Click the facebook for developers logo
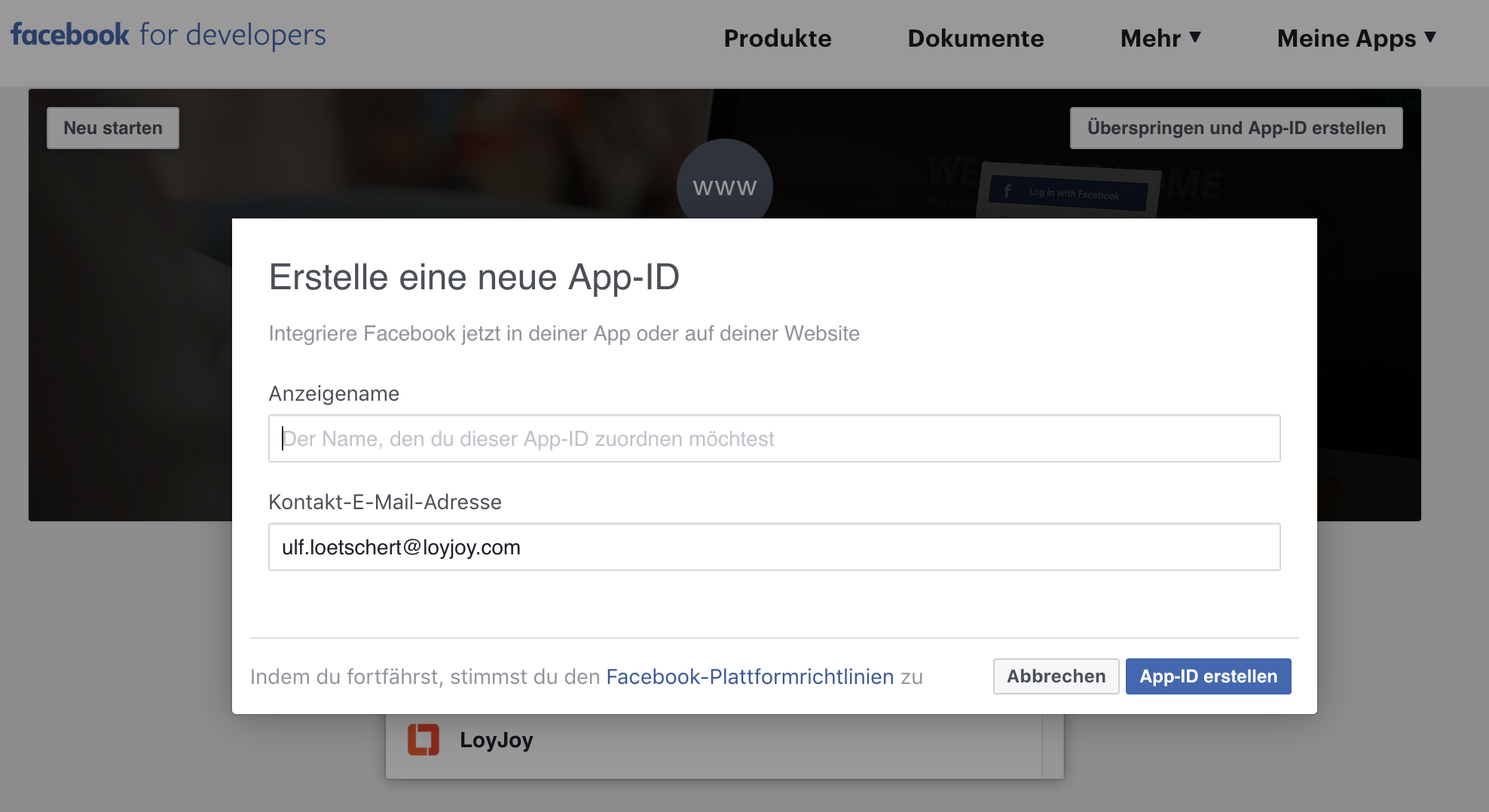This screenshot has width=1489, height=812. coord(168,35)
